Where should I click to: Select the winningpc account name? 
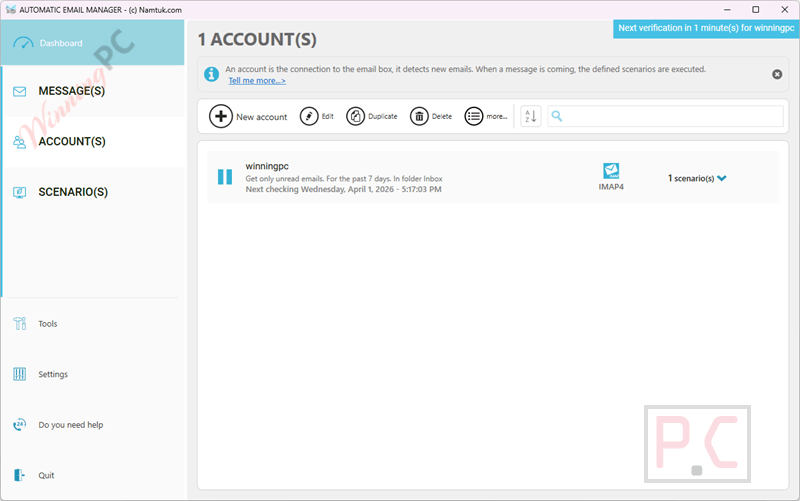[x=267, y=166]
